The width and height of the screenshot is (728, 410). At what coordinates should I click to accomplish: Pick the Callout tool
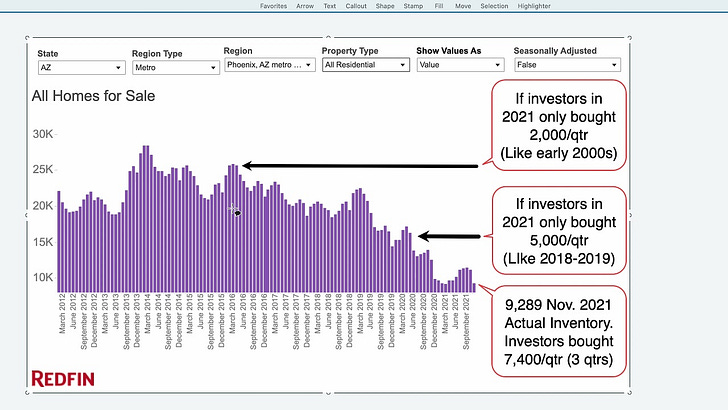356,6
